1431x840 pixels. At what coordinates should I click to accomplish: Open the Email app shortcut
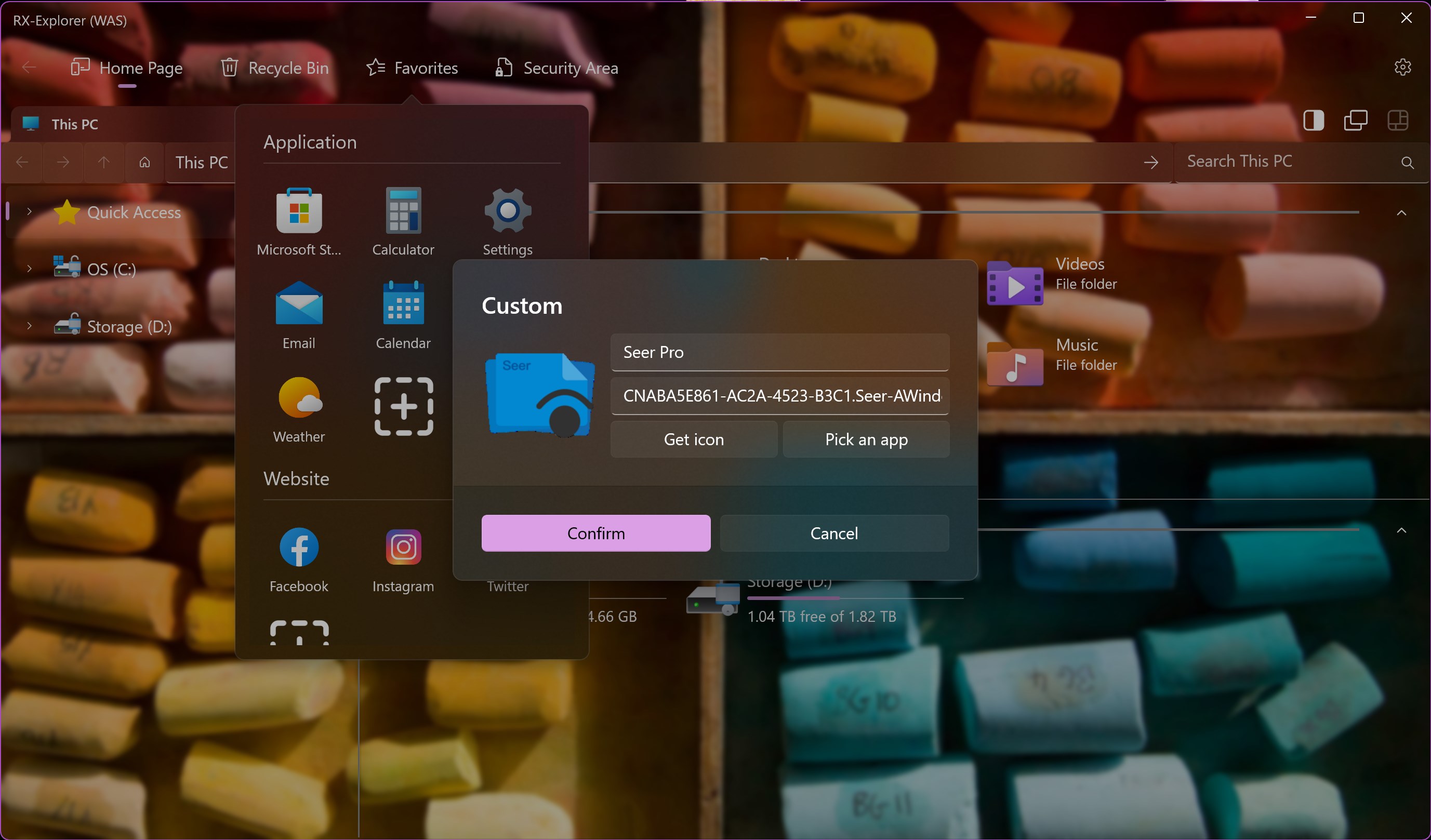click(299, 305)
